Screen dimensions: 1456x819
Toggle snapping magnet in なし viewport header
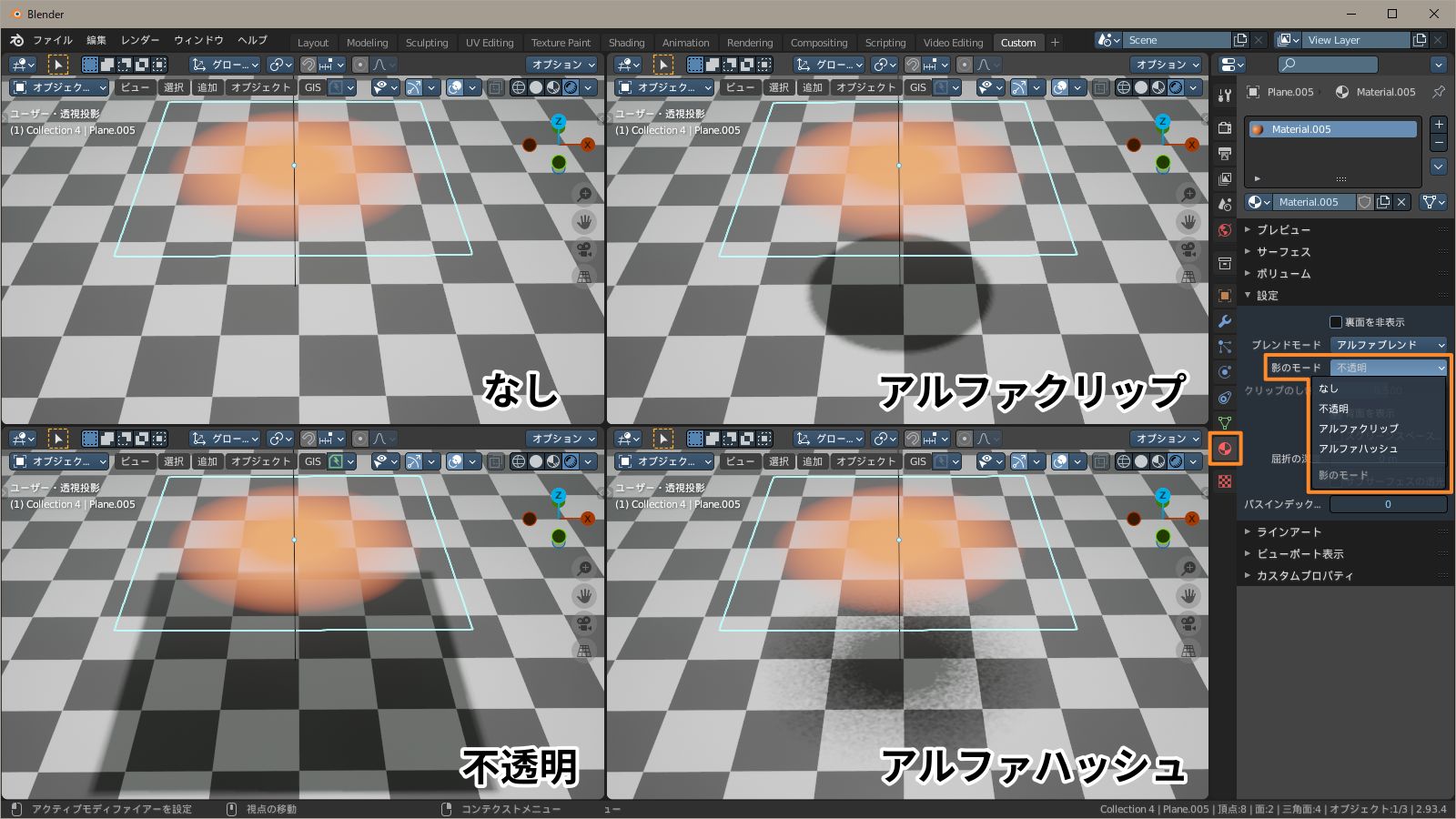(x=309, y=65)
